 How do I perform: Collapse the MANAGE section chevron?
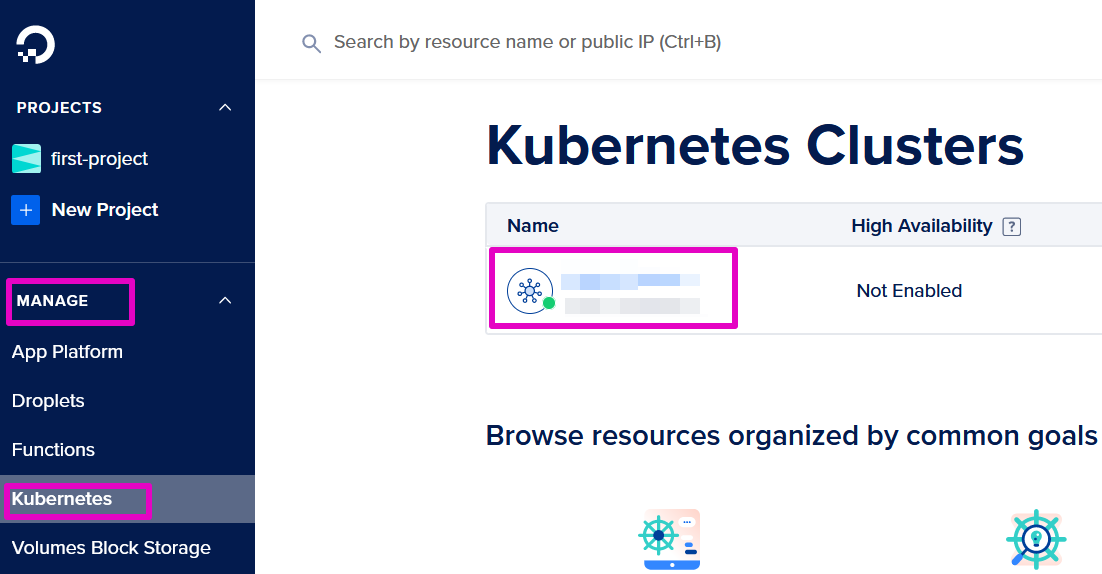coord(225,301)
